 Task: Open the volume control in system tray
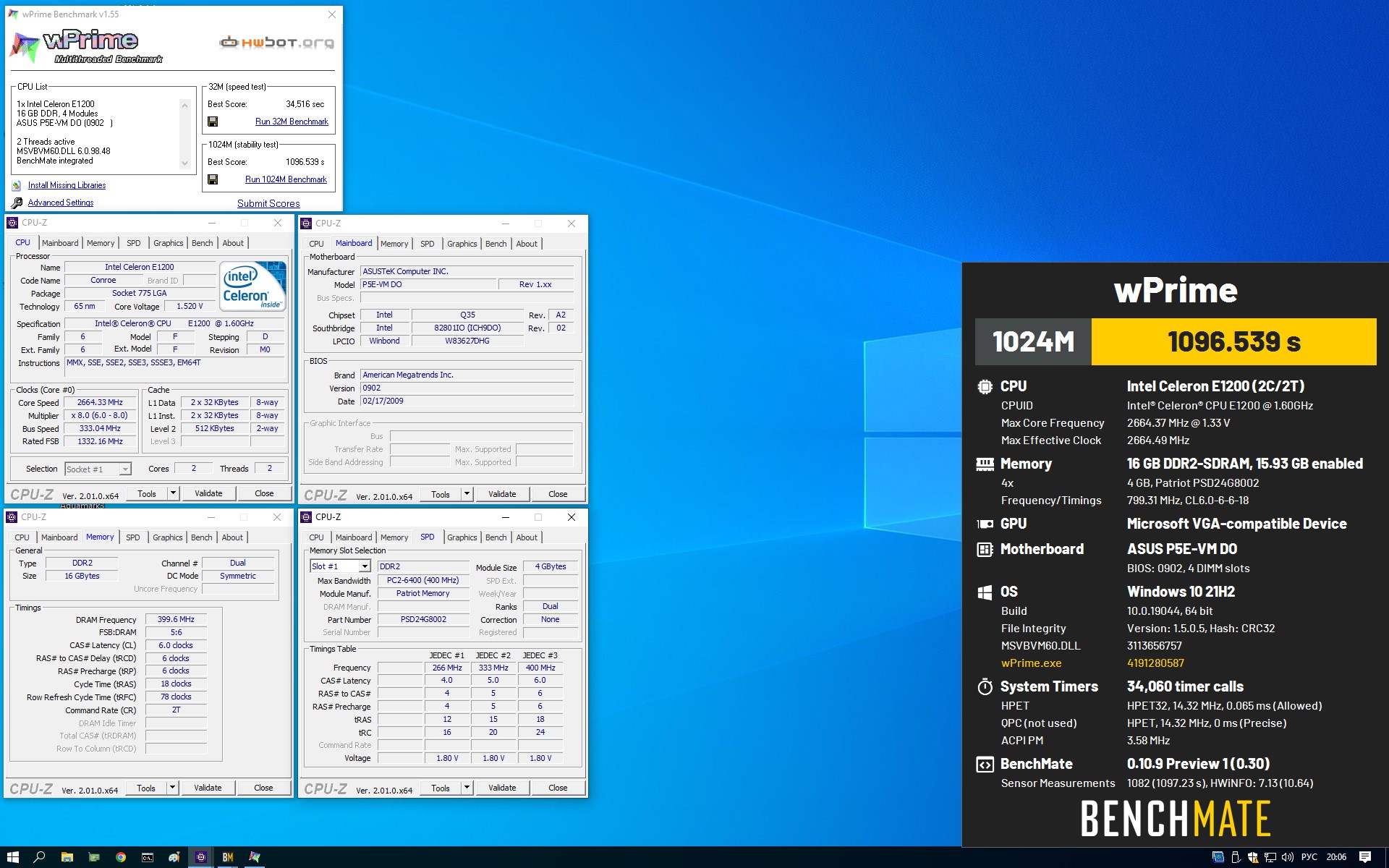1288,857
